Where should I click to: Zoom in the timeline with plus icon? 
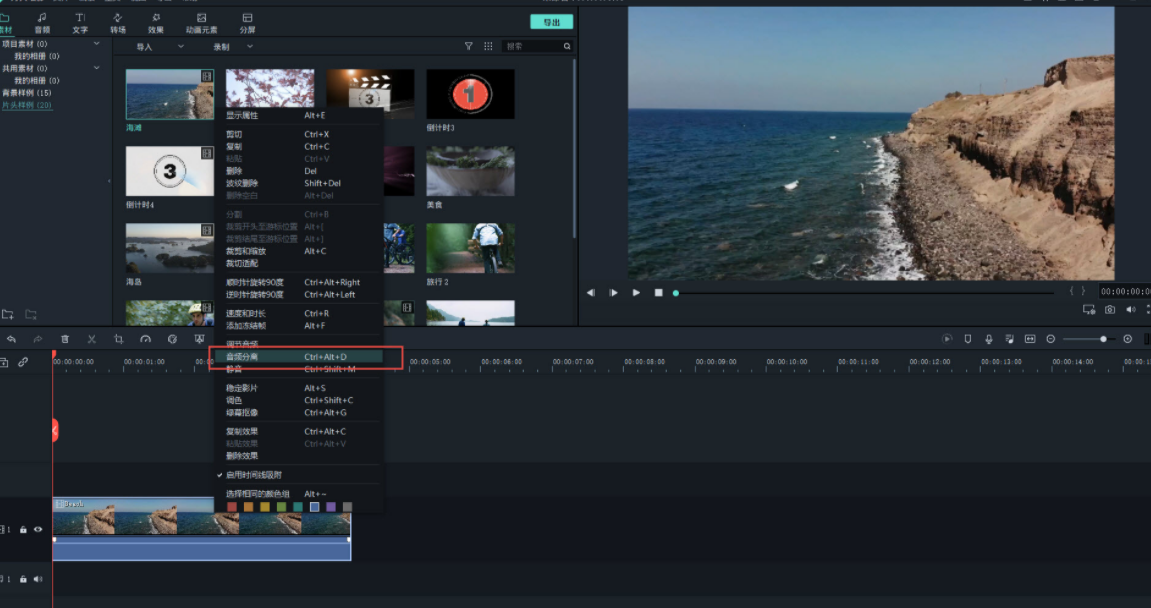pos(1128,339)
